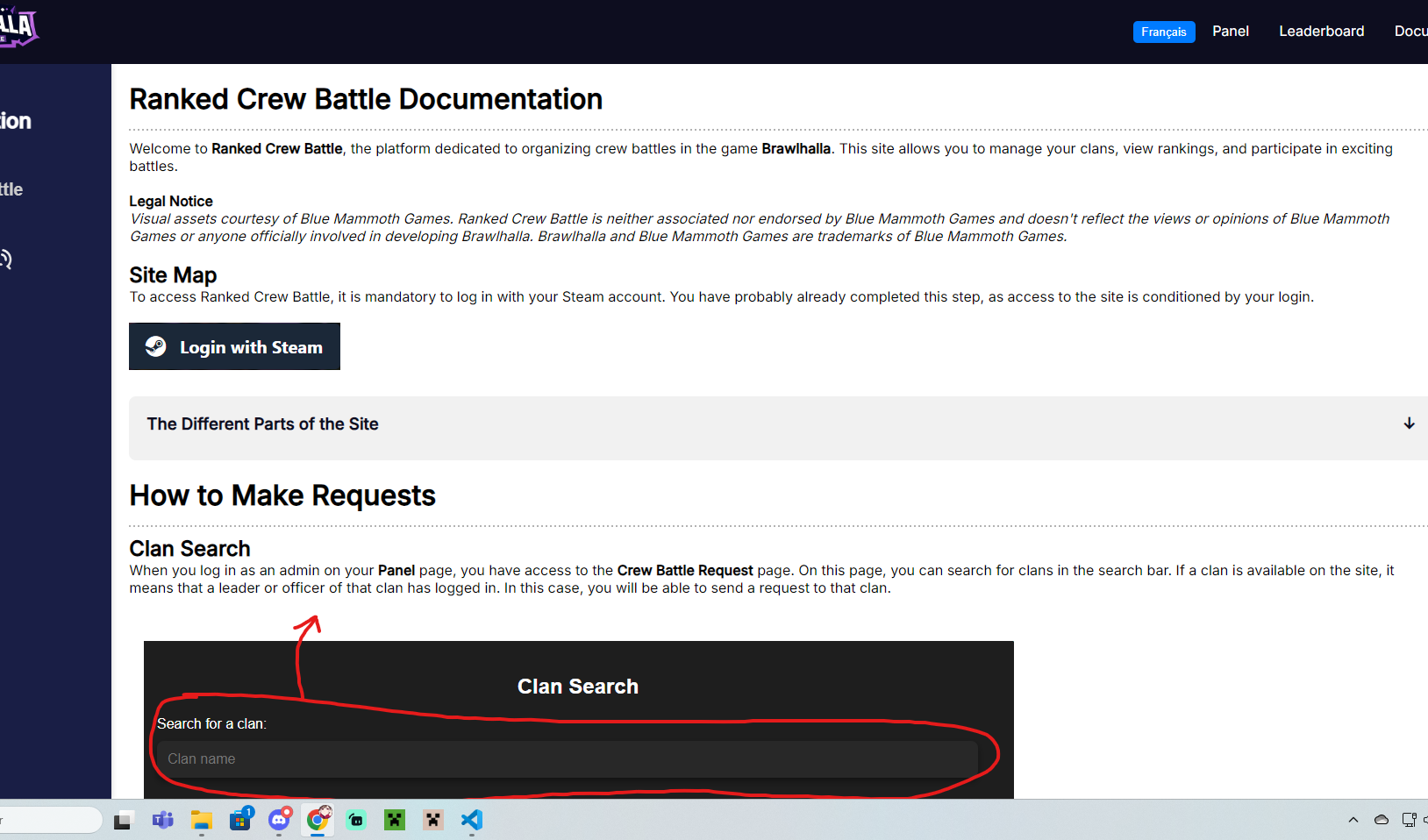Screen dimensions: 1428x840
Task: Click the bold 'Crew Battle Request' text
Action: [x=685, y=570]
